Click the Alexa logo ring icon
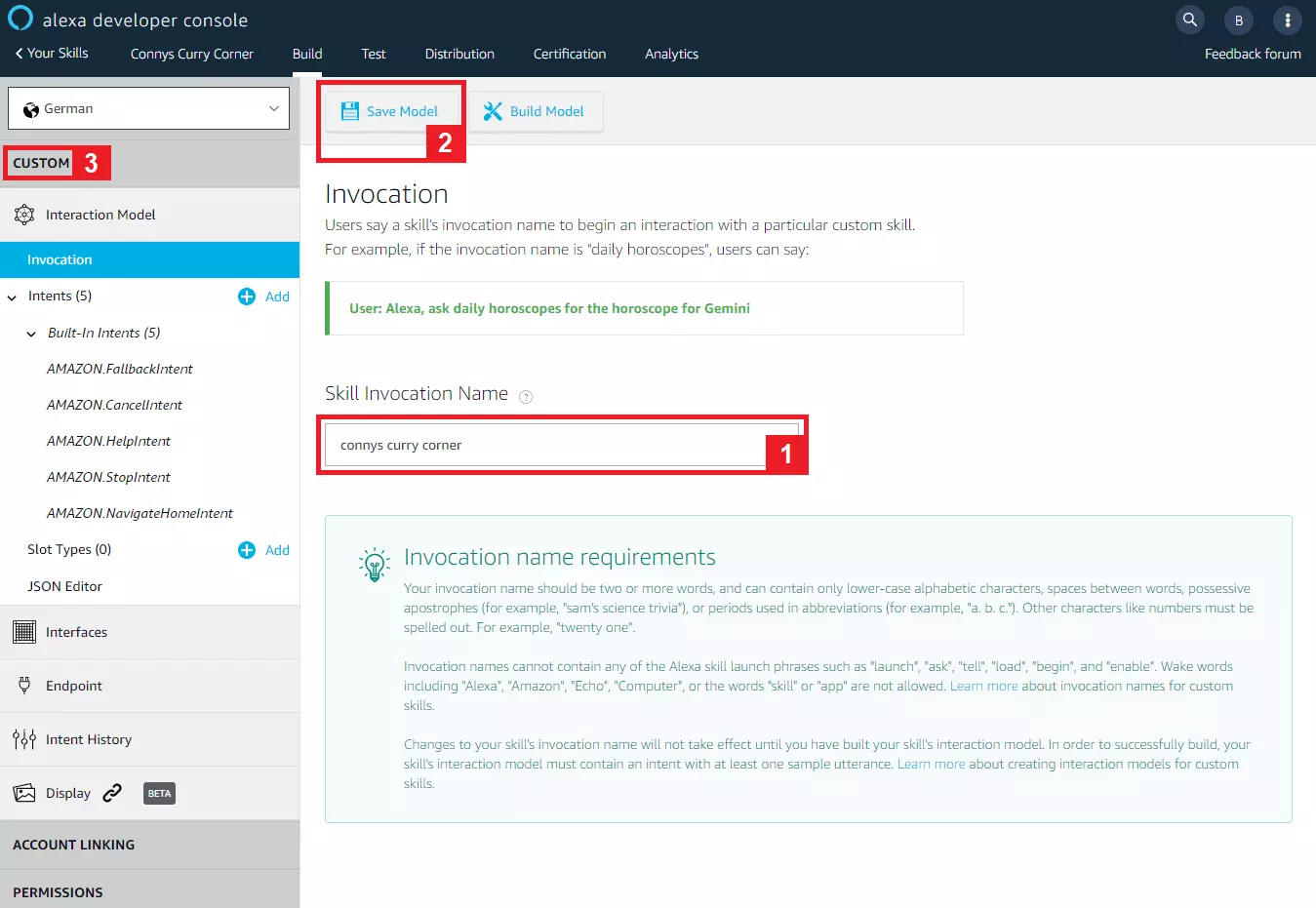The width and height of the screenshot is (1316, 908). click(x=20, y=19)
